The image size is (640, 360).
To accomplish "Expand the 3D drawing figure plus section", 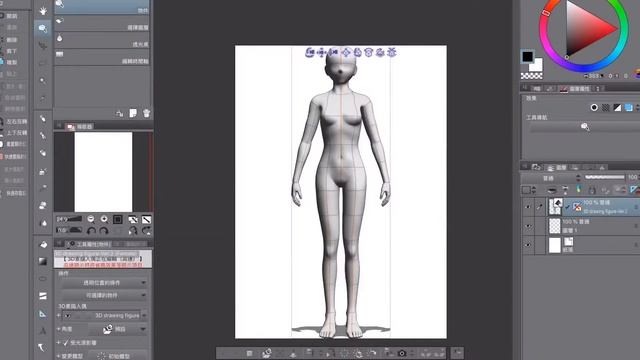I will pyautogui.click(x=58, y=316).
